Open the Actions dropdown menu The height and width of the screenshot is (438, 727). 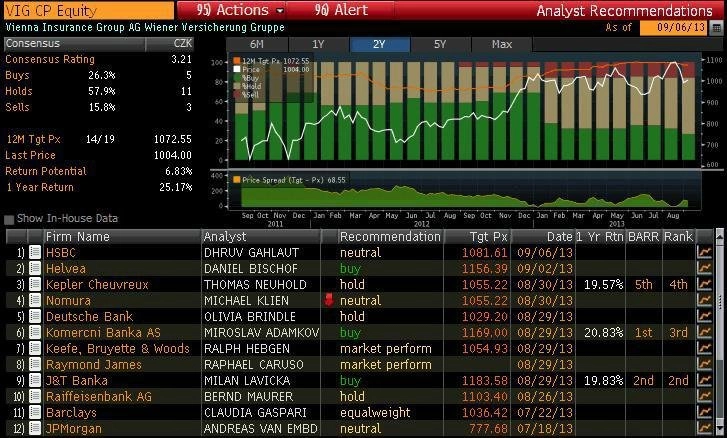(x=232, y=10)
